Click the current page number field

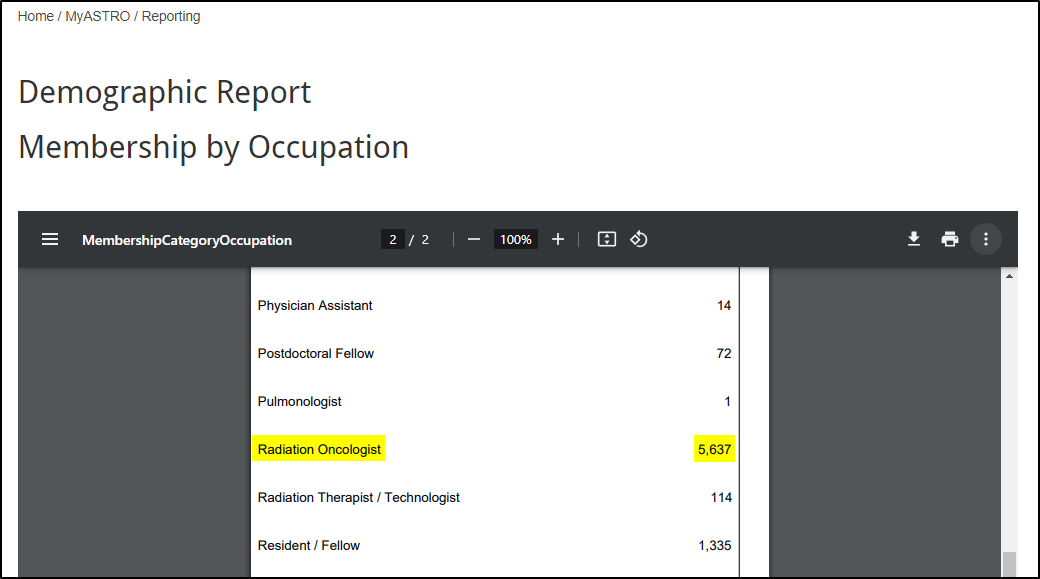point(392,240)
